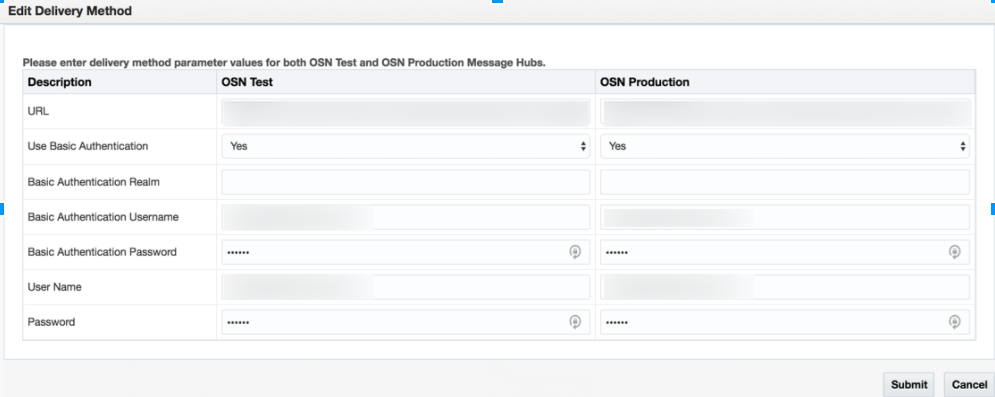Click the Password row label
Viewport: 995px width, 397px height.
[51, 322]
